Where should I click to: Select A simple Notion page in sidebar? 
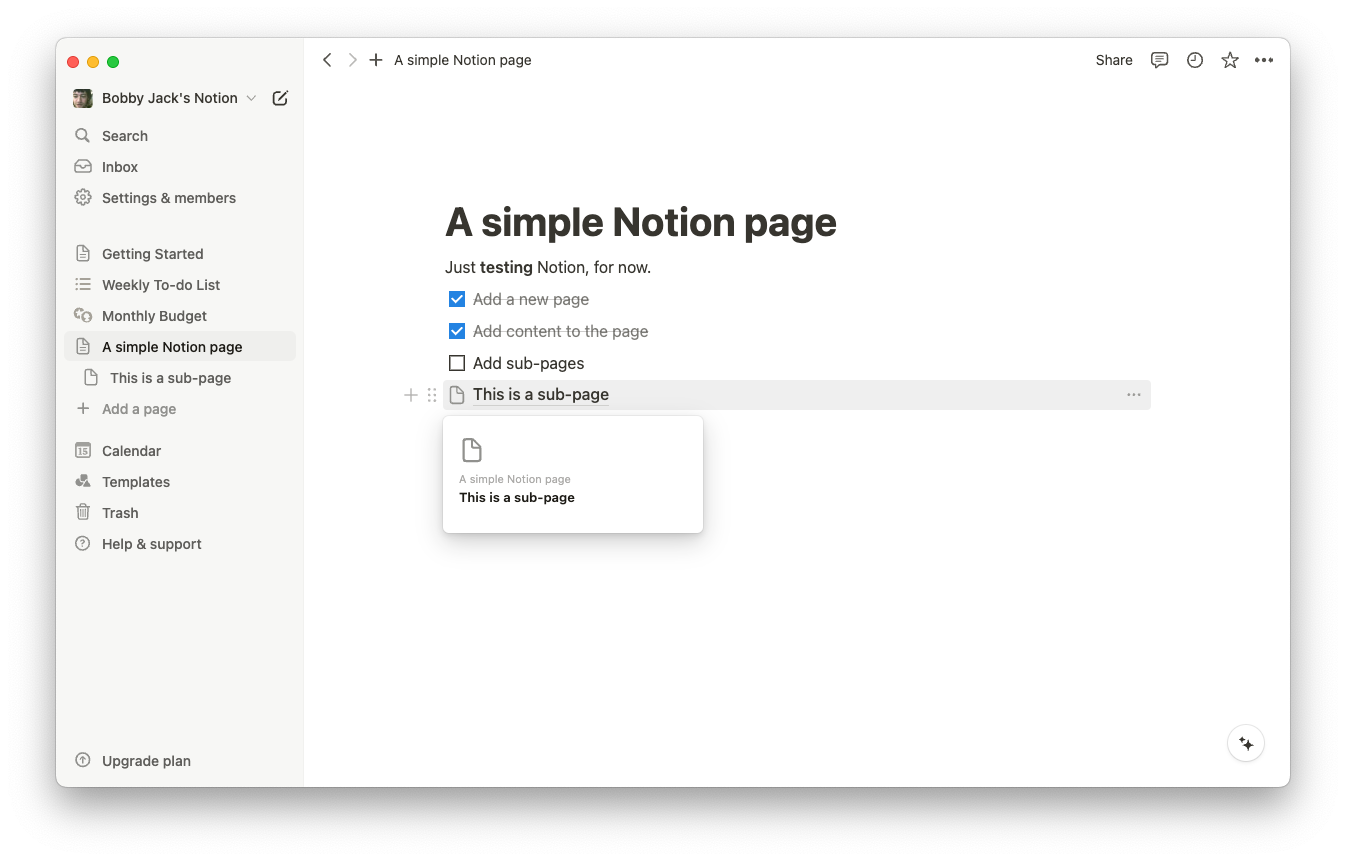click(x=180, y=346)
